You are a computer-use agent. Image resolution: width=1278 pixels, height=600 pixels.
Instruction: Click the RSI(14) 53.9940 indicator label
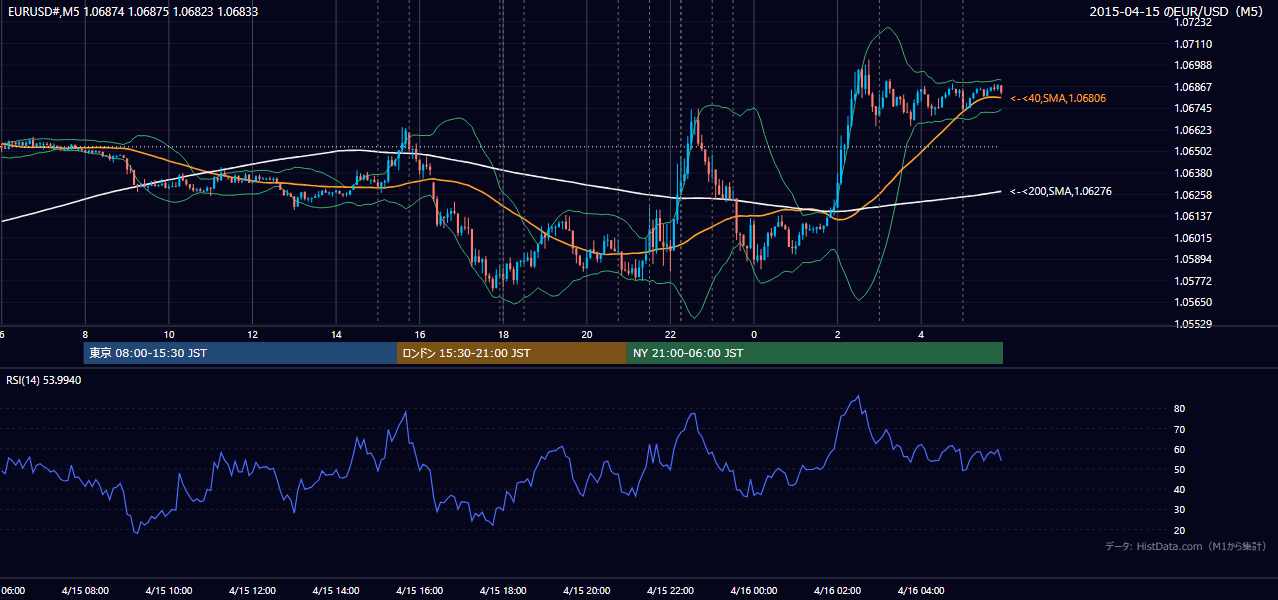coord(44,380)
